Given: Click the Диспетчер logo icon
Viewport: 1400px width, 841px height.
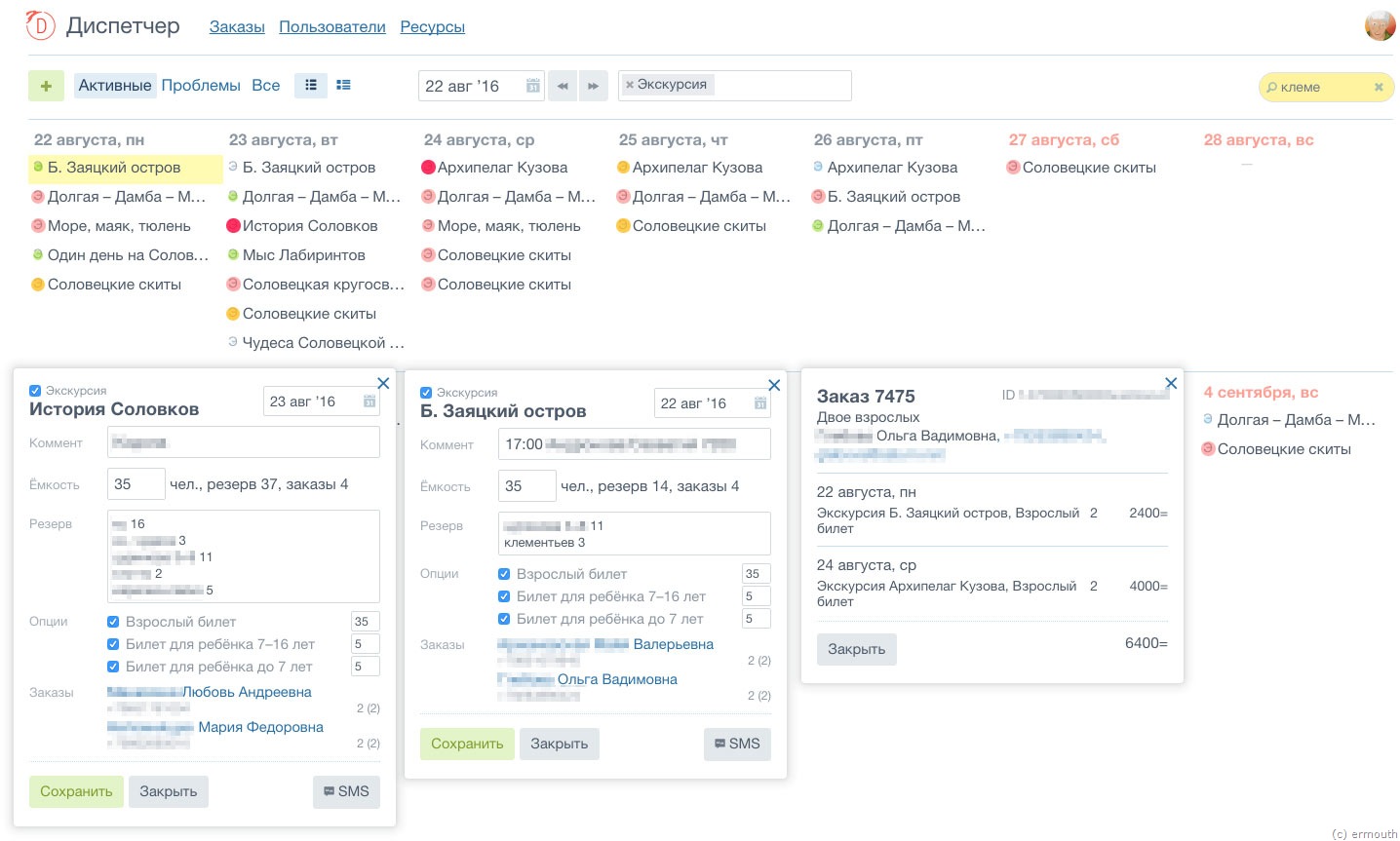Looking at the screenshot, I should pos(40,26).
